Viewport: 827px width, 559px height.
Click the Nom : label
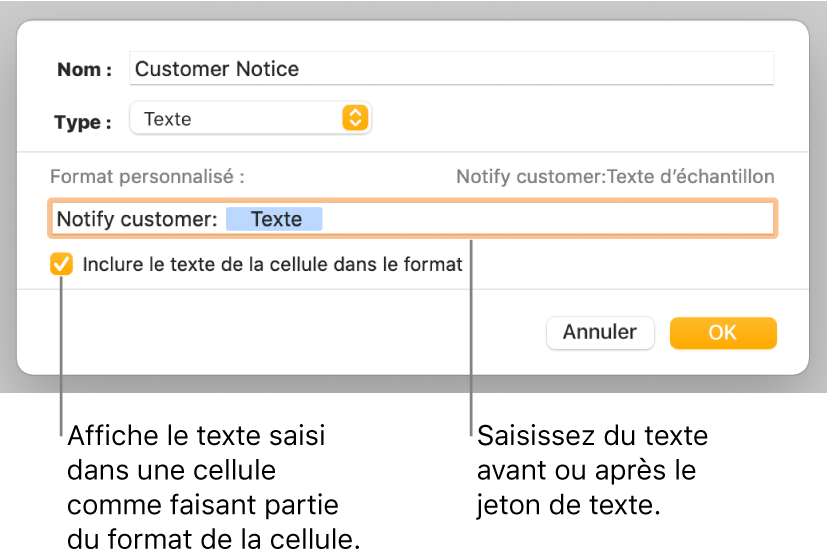(84, 69)
